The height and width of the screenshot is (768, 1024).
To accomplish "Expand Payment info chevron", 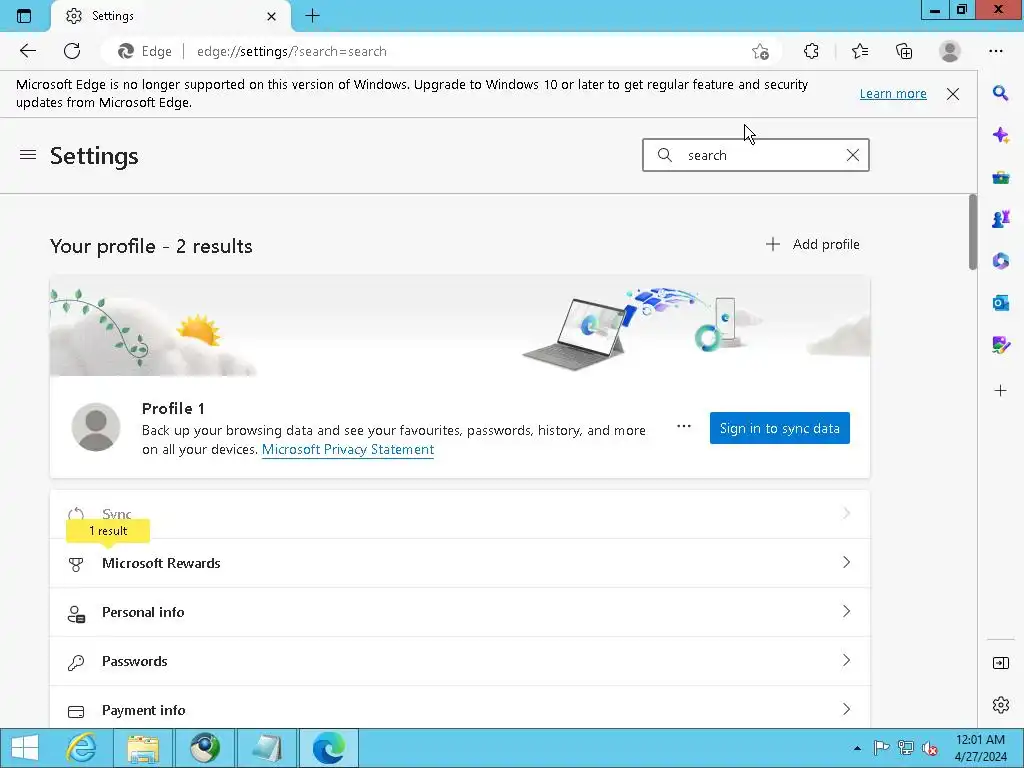I will pyautogui.click(x=846, y=709).
